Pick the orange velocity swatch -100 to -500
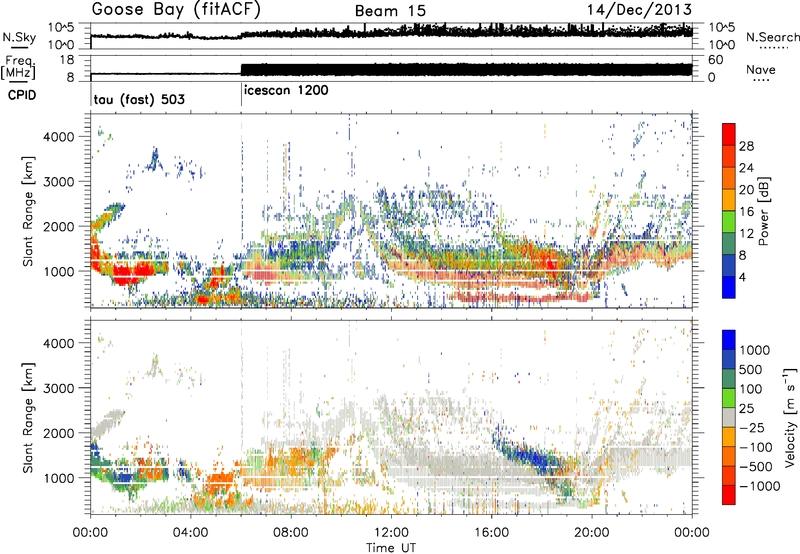The image size is (800, 554). coord(729,456)
